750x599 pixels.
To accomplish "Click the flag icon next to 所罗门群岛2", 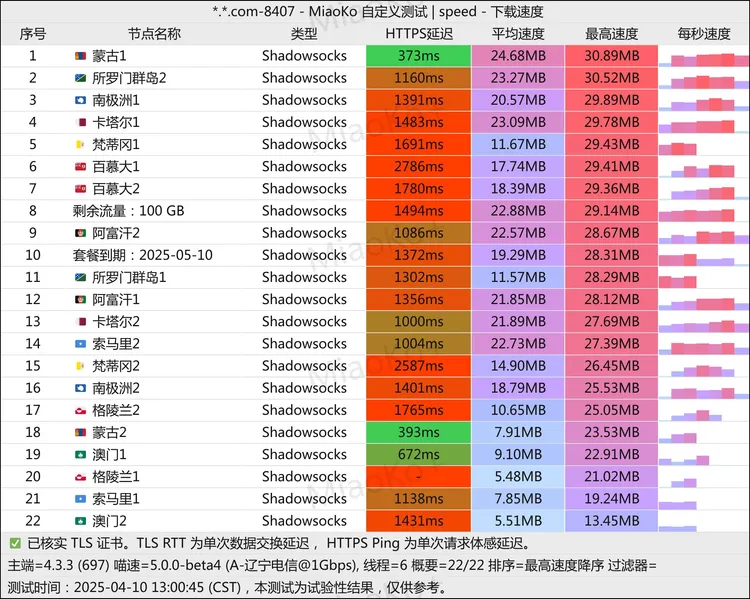I will [x=81, y=78].
